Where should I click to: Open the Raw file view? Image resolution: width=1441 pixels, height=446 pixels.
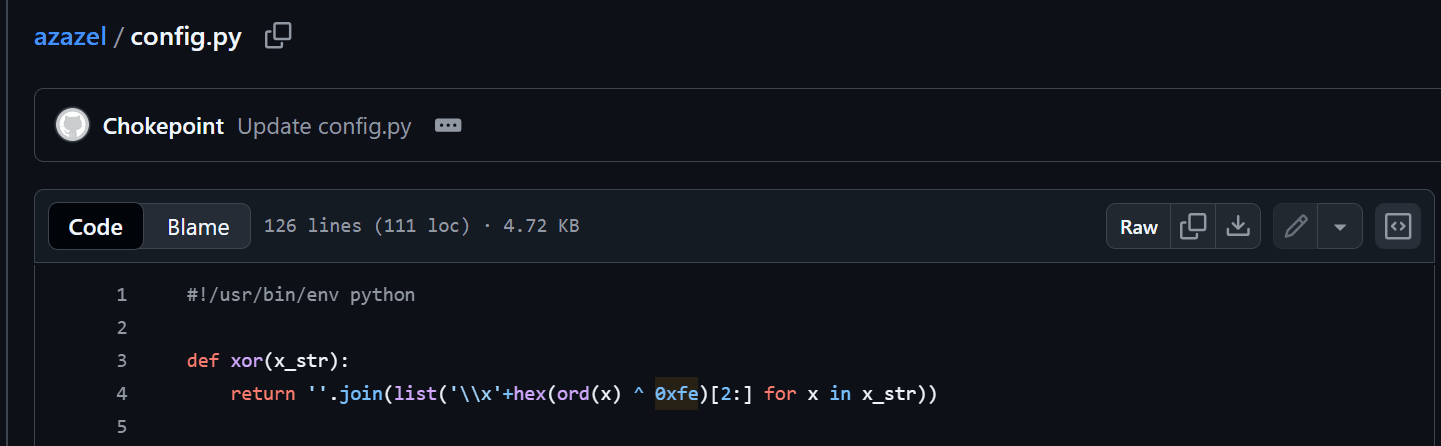tap(1138, 226)
